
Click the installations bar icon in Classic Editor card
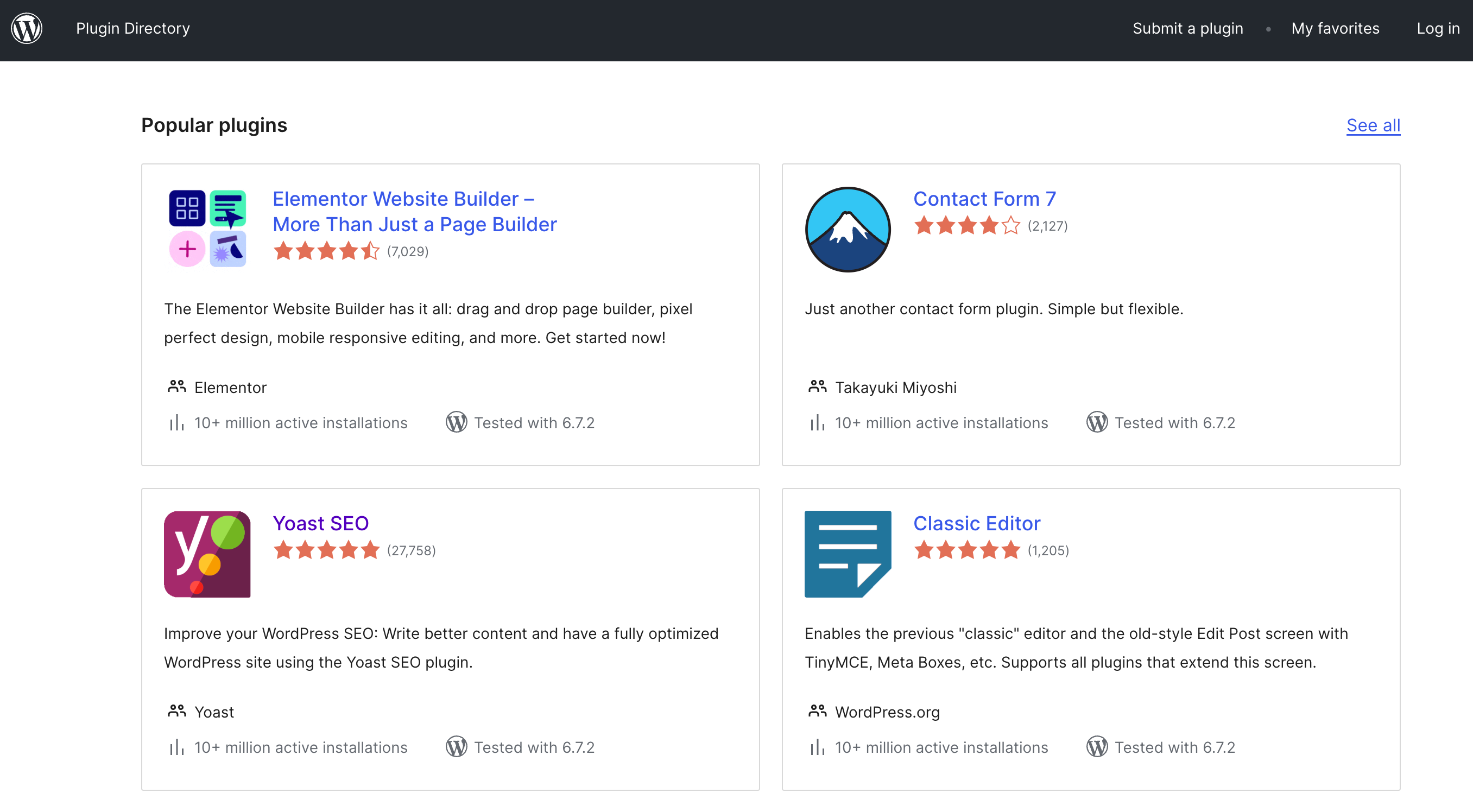point(817,747)
